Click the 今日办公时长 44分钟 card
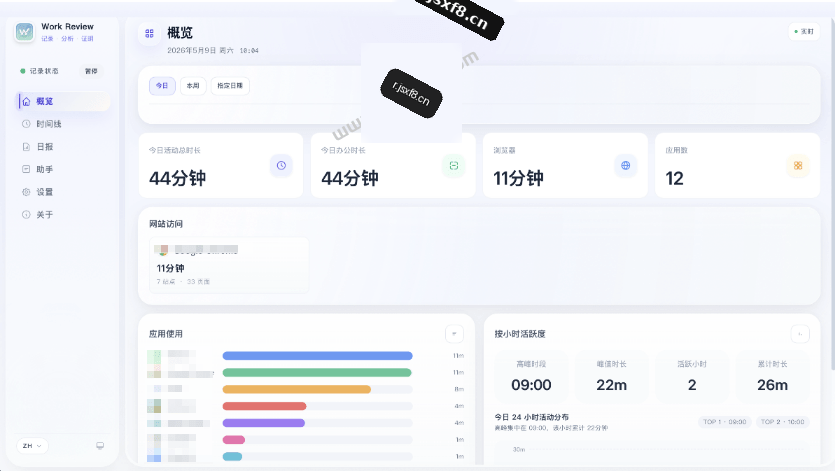Image resolution: width=835 pixels, height=471 pixels. pos(393,166)
